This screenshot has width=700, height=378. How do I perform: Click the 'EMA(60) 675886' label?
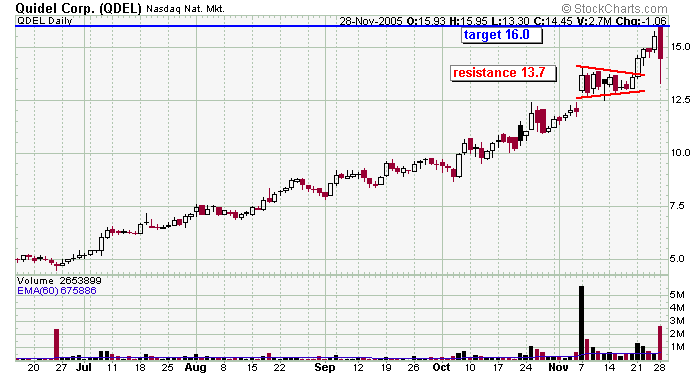click(x=57, y=291)
